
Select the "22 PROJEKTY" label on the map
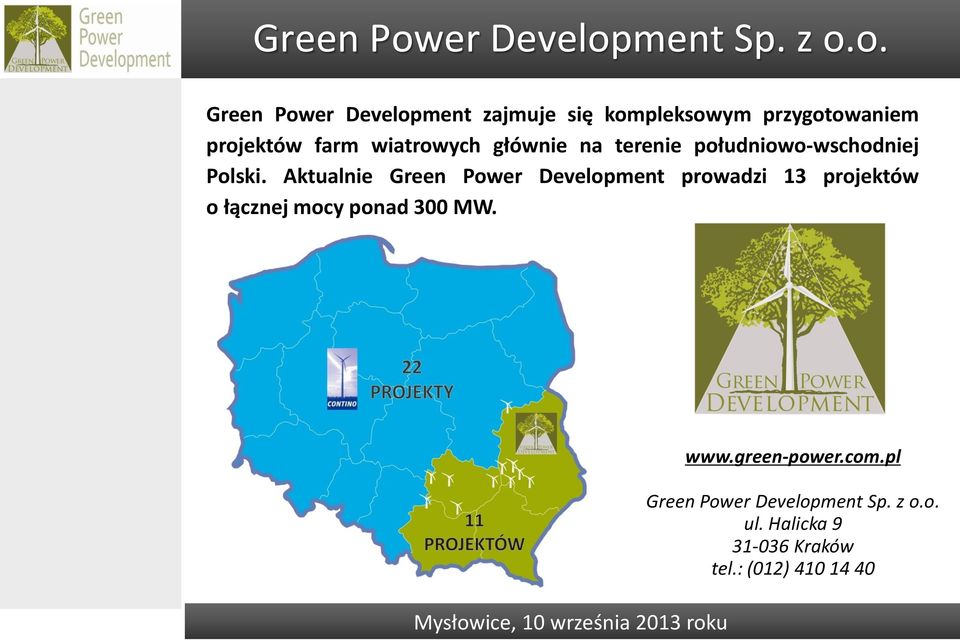[x=412, y=380]
